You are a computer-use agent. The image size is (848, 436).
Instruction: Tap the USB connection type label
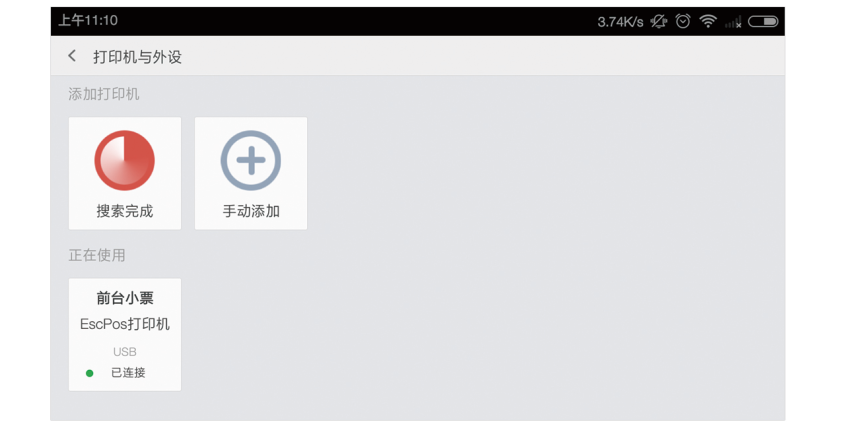pos(125,352)
